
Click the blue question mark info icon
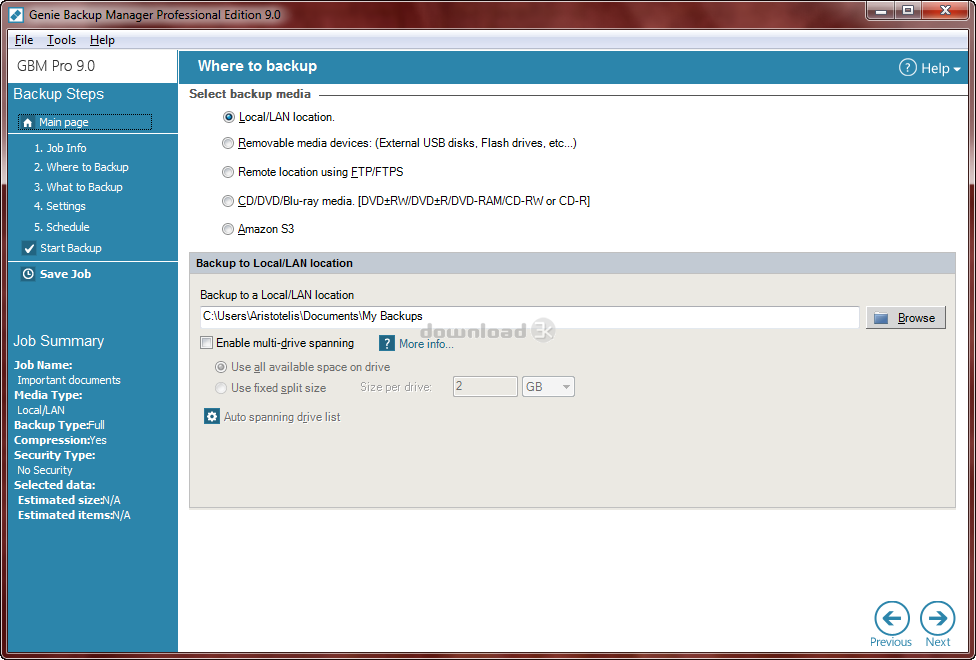pyautogui.click(x=387, y=344)
